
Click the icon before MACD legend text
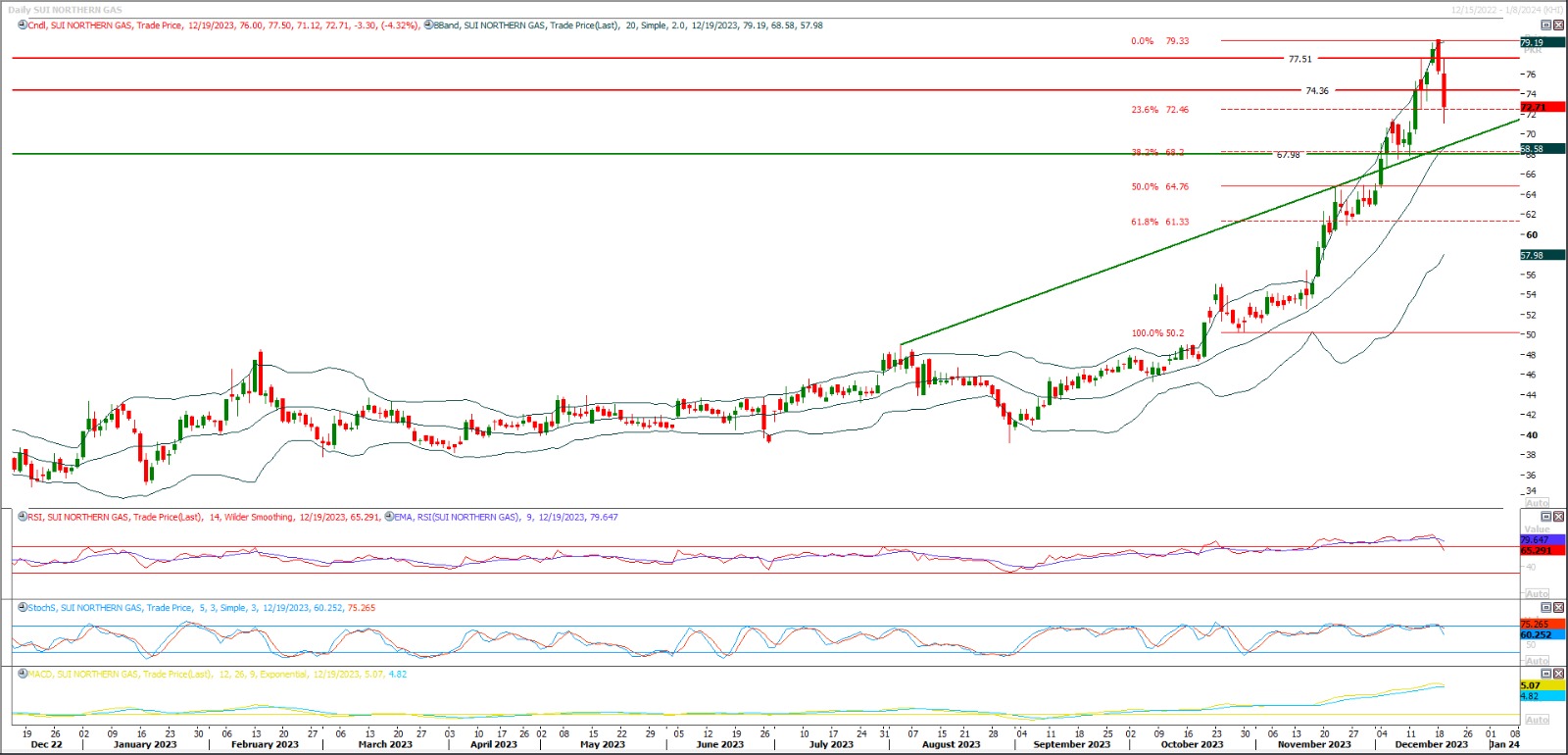tap(22, 675)
